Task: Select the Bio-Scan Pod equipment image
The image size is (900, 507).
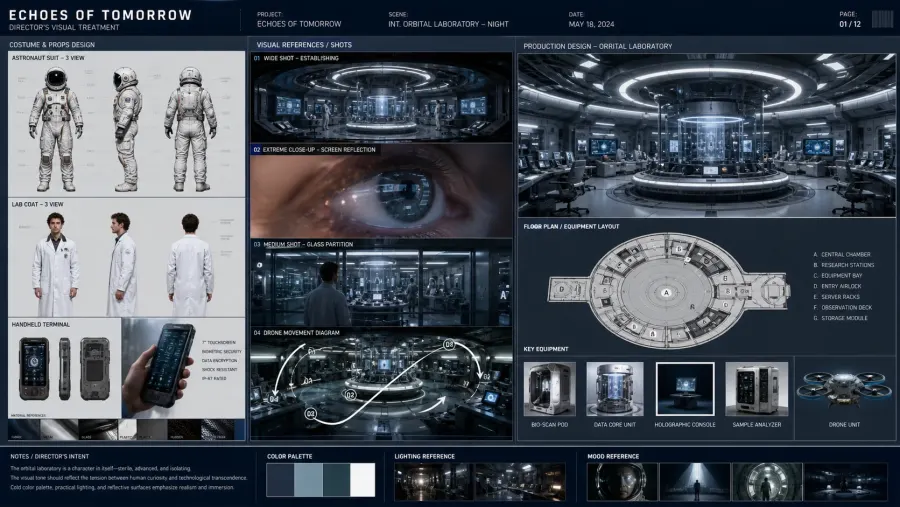Action: click(x=549, y=389)
